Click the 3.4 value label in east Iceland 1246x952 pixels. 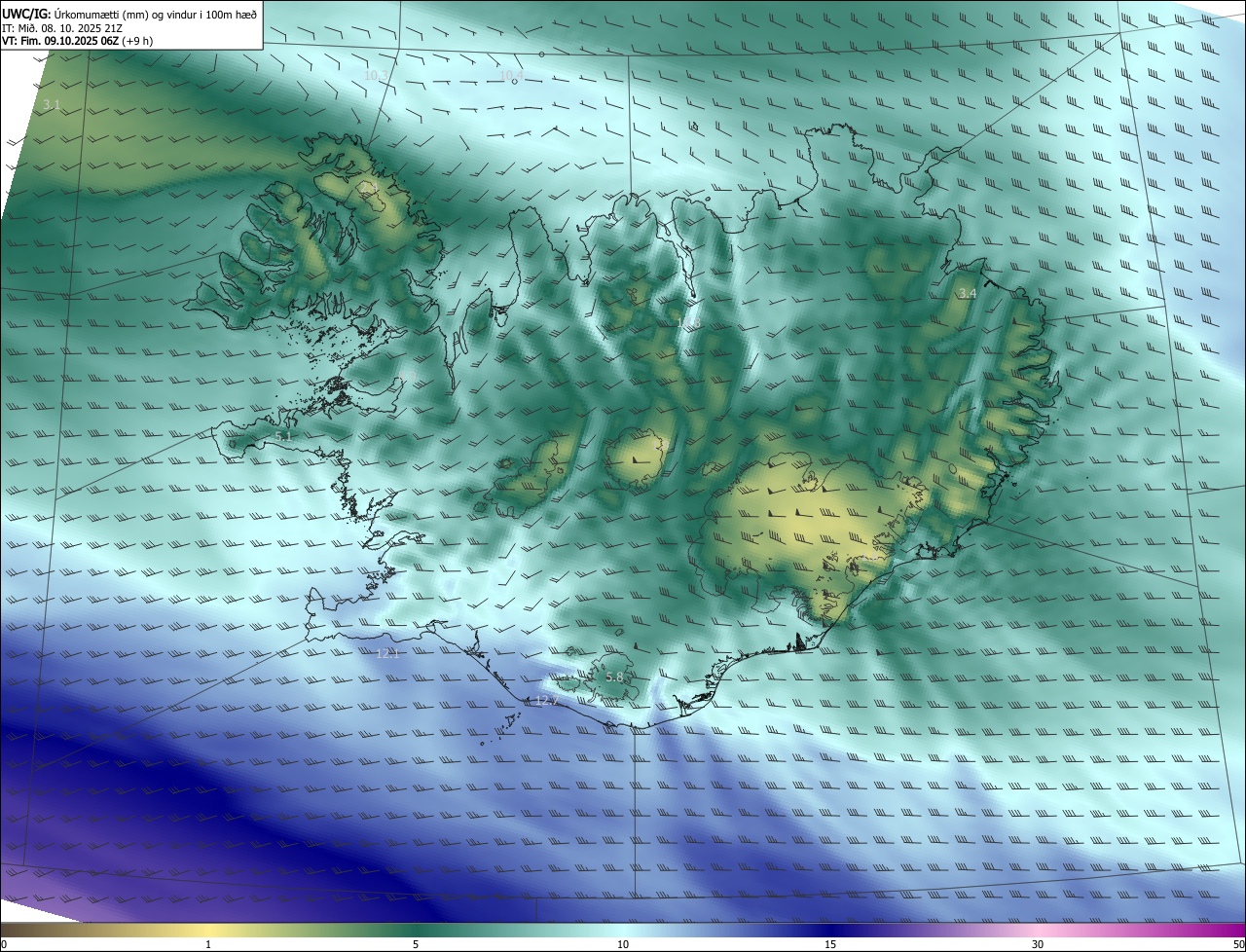(x=968, y=293)
